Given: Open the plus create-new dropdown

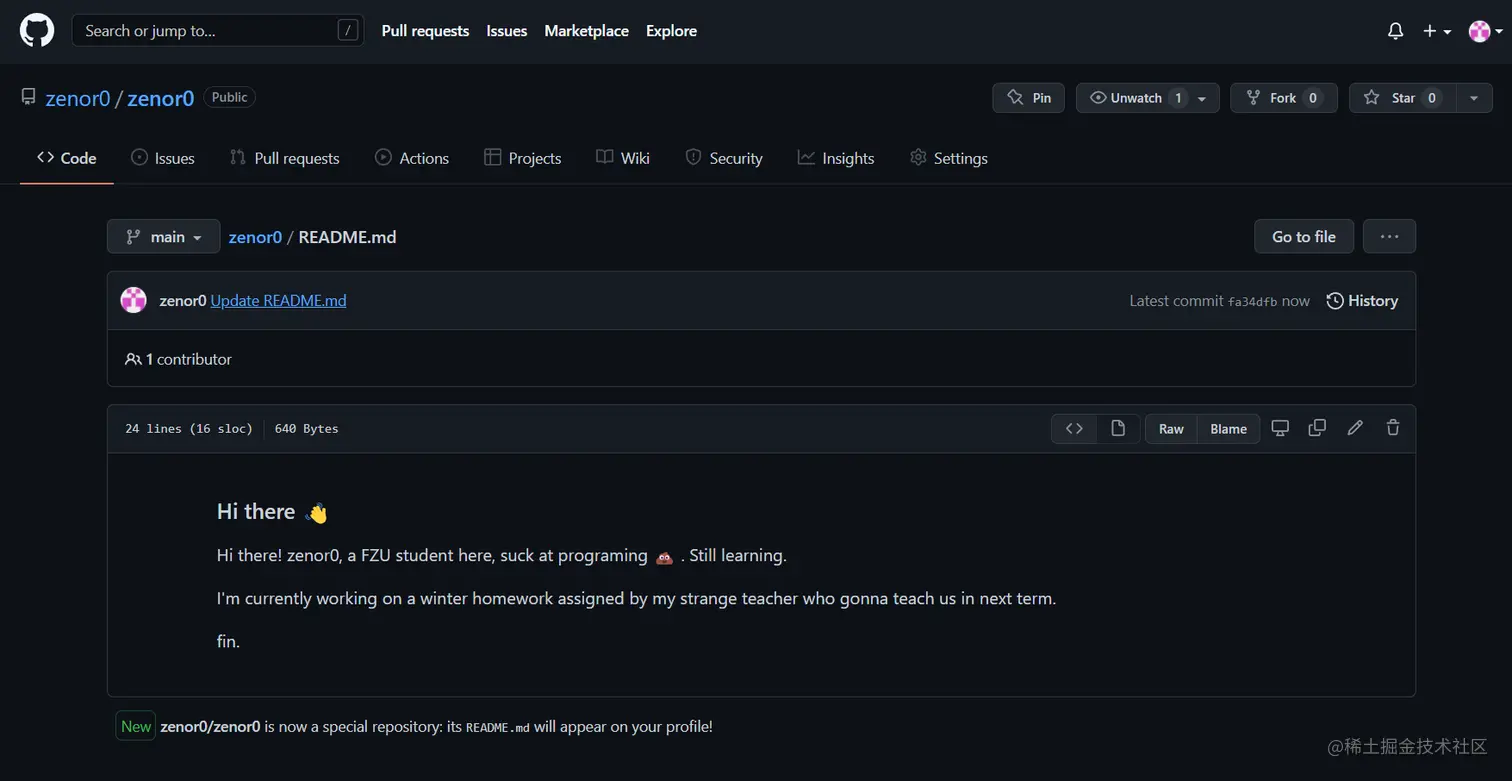Looking at the screenshot, I should pos(1436,31).
